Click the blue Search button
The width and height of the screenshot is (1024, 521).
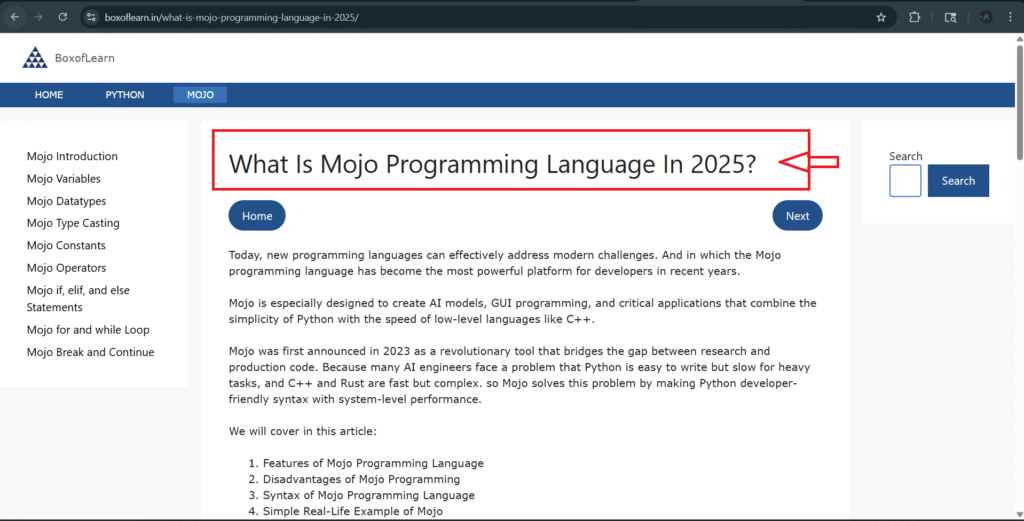(958, 181)
